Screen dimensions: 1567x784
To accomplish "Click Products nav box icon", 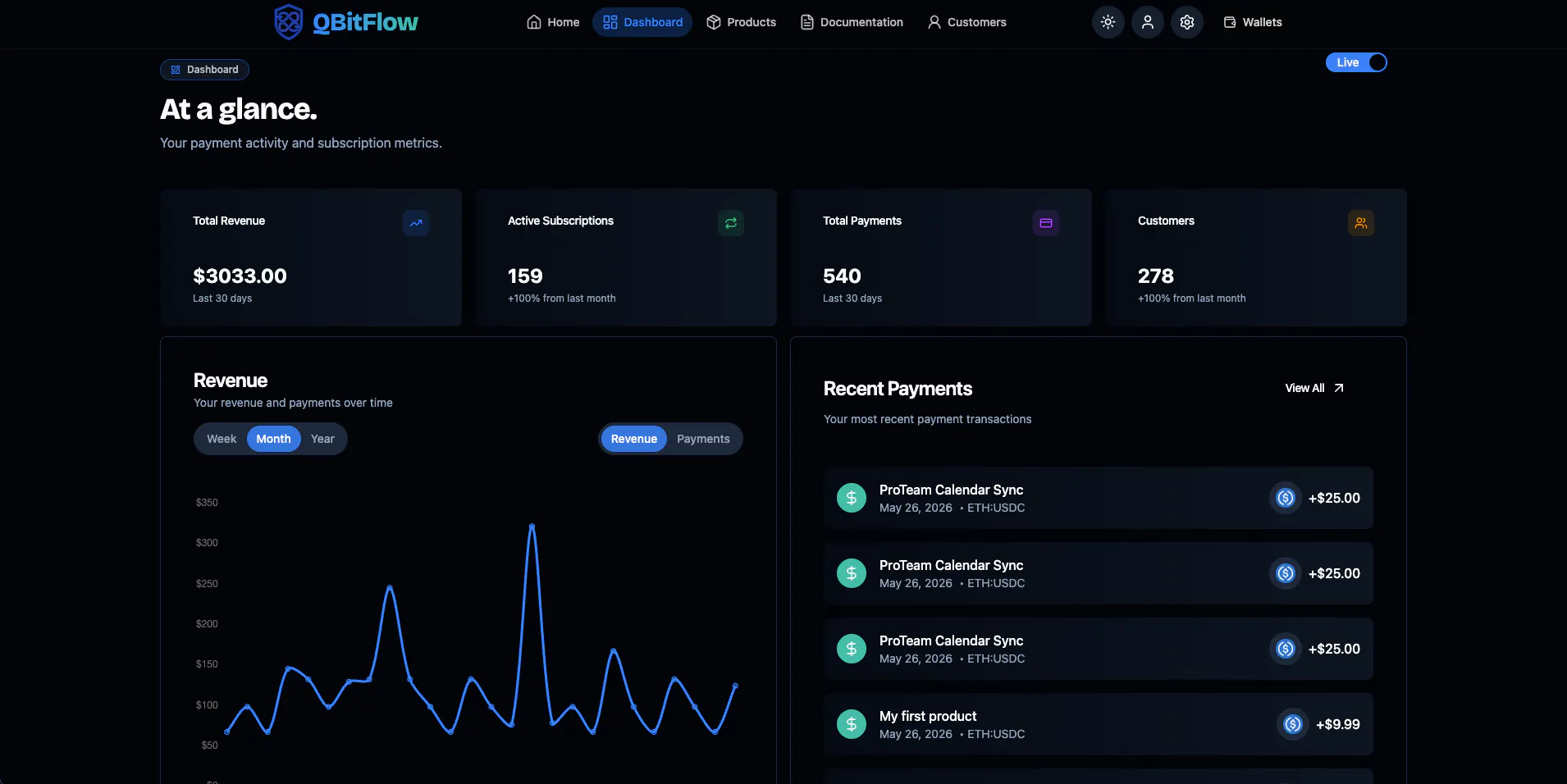I will pos(714,22).
